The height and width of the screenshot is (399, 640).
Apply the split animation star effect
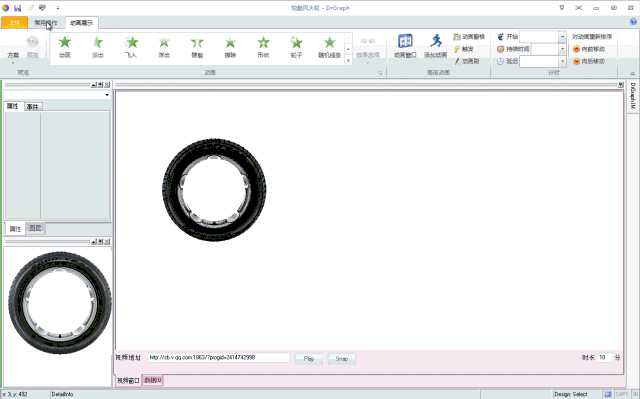(197, 47)
